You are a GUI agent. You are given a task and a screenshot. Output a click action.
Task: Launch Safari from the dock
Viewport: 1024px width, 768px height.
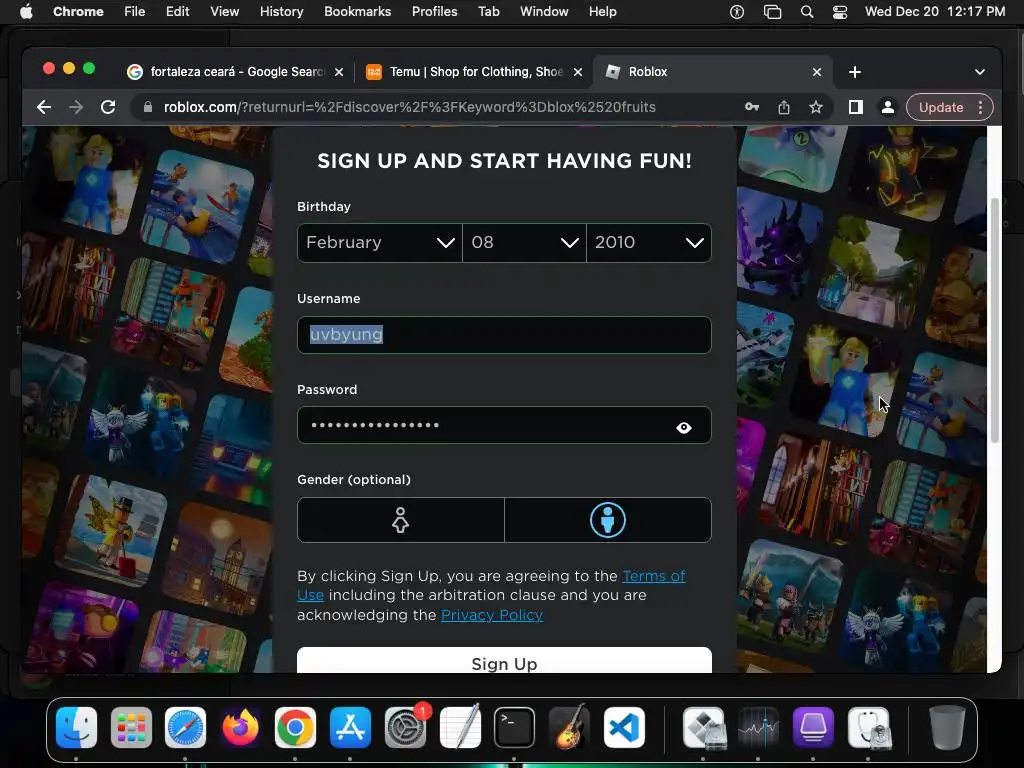185,727
